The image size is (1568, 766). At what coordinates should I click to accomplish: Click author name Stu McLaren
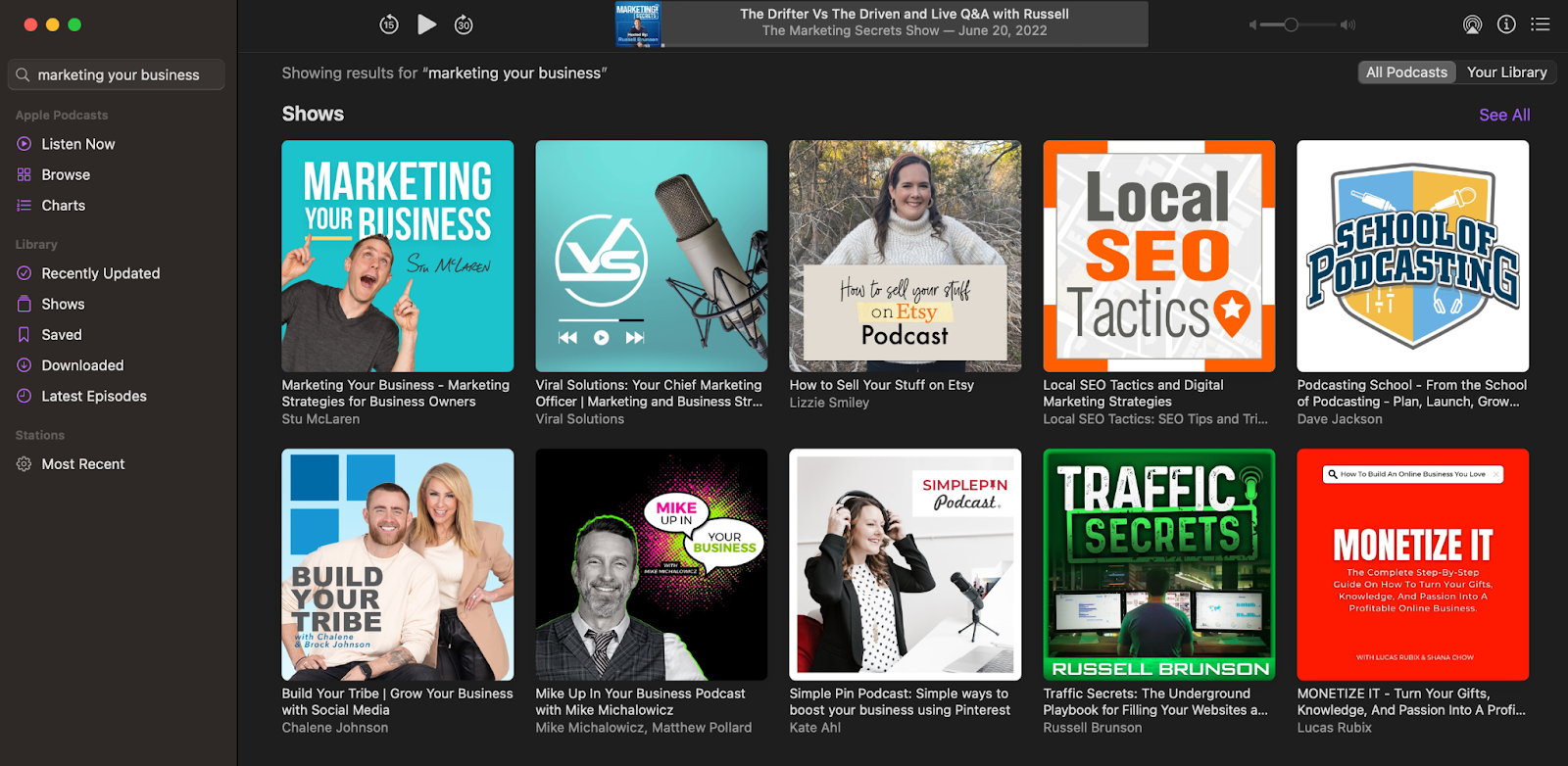tap(320, 419)
